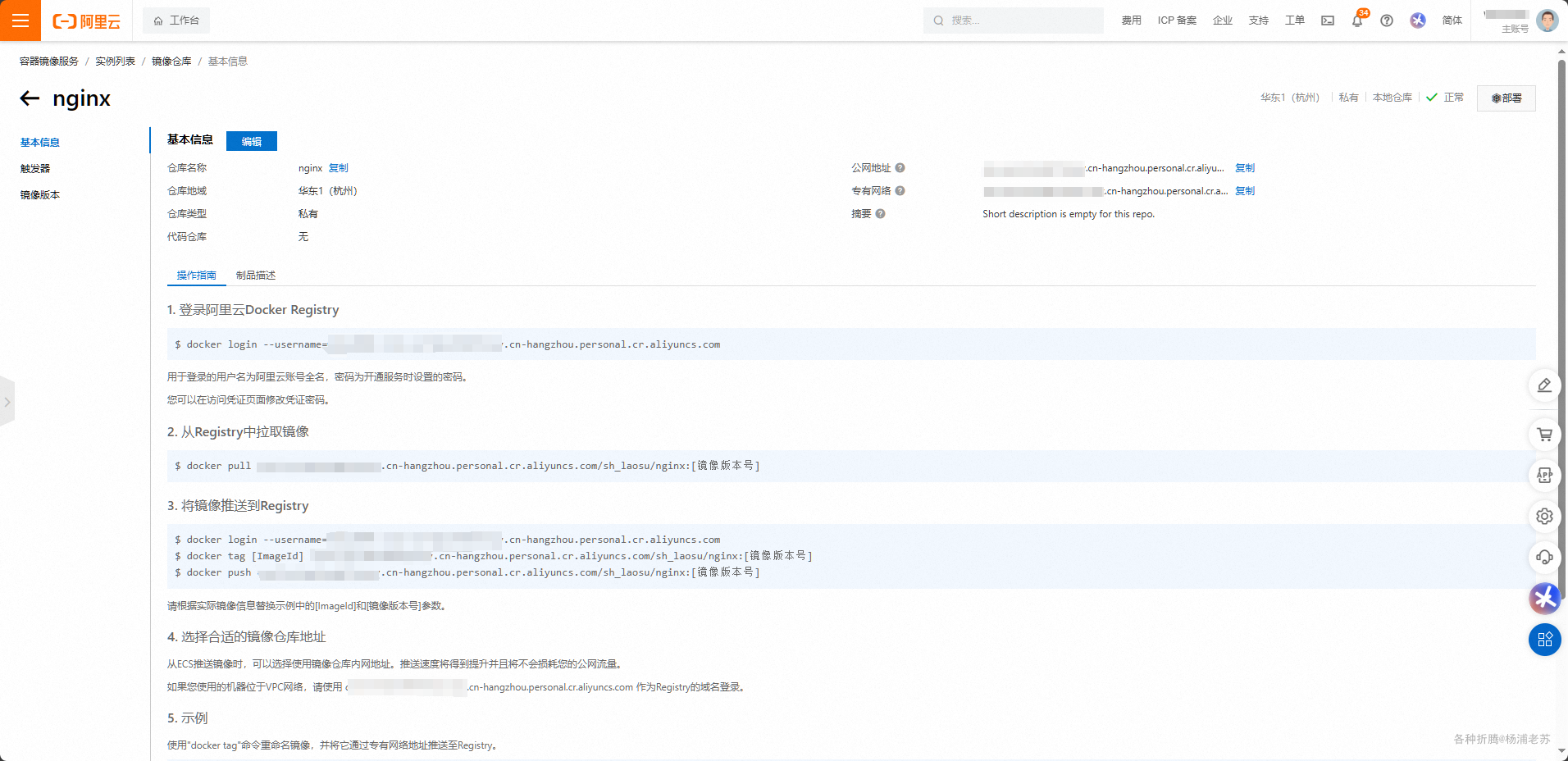Go to 容器镜像服务 breadcrumb
1568x761 pixels.
pos(49,62)
